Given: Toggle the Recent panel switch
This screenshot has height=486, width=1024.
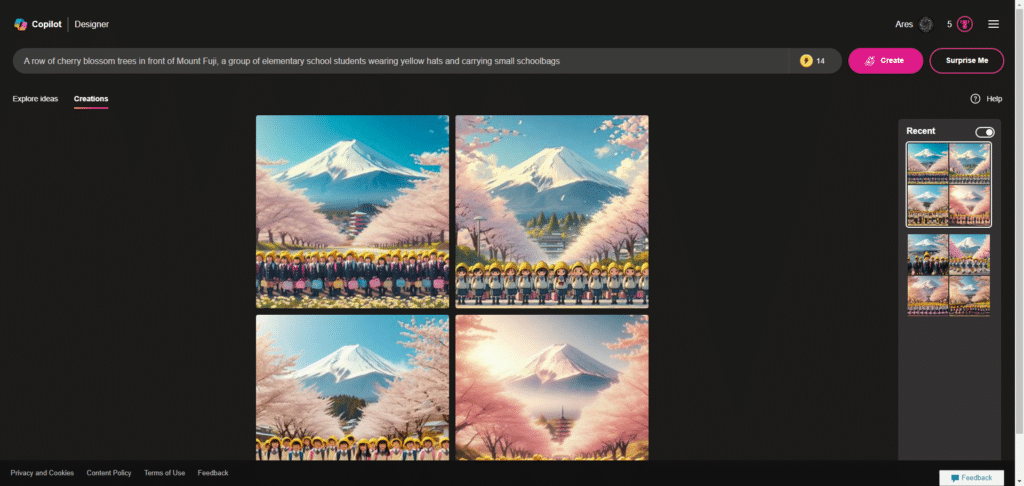Looking at the screenshot, I should click(x=985, y=132).
